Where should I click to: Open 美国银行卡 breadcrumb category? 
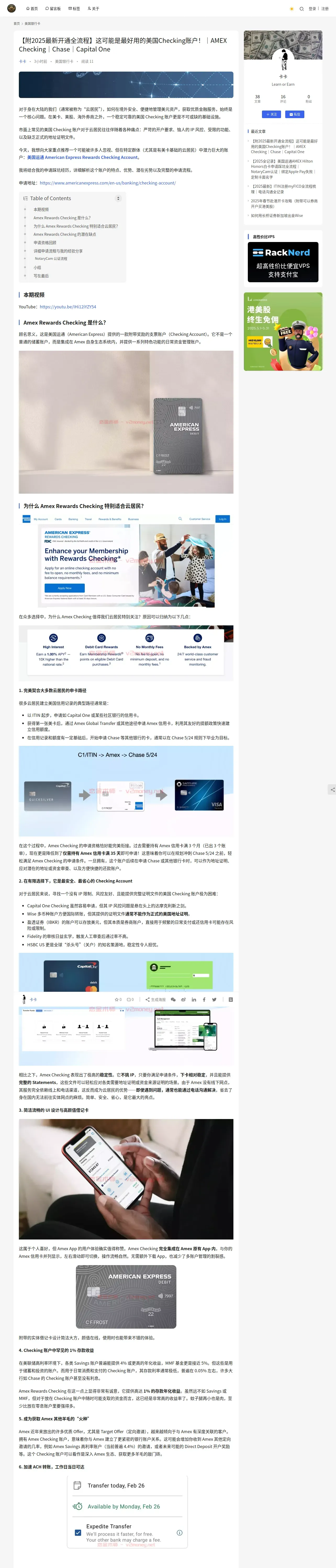pyautogui.click(x=32, y=23)
